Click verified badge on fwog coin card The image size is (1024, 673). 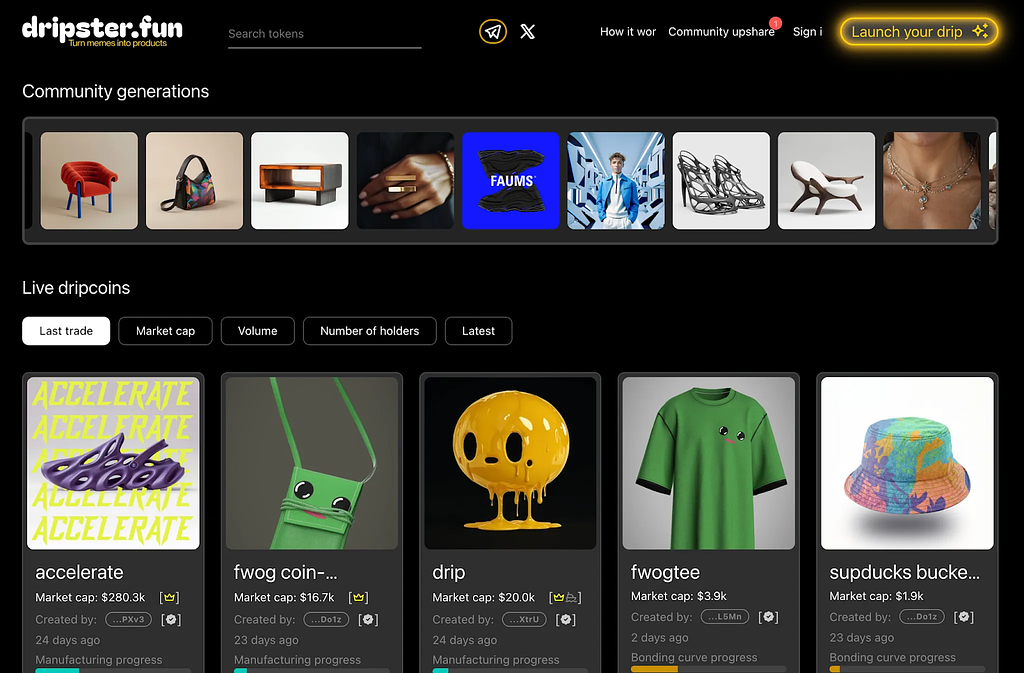tap(368, 619)
